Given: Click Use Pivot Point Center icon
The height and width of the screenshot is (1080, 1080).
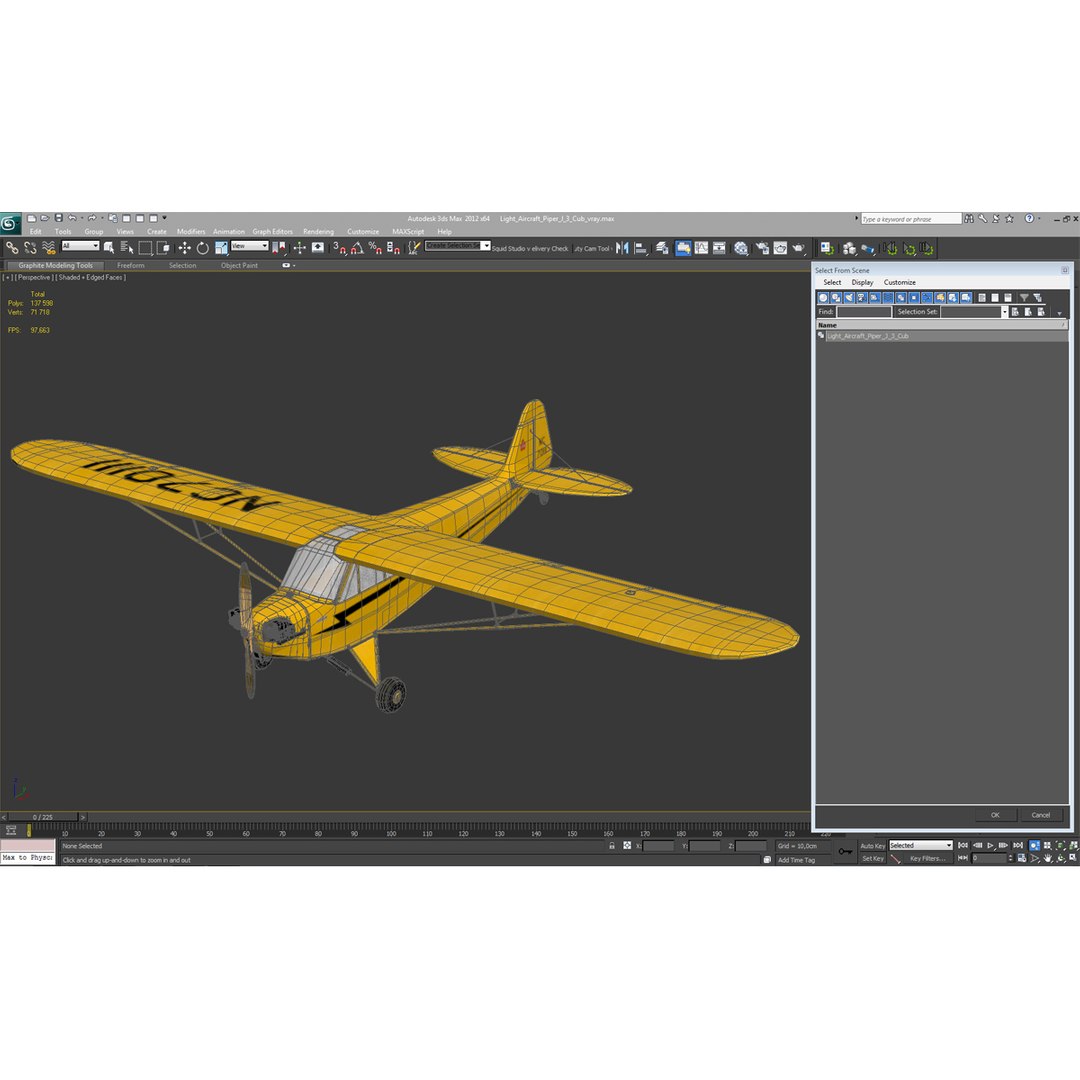Looking at the screenshot, I should click(279, 248).
